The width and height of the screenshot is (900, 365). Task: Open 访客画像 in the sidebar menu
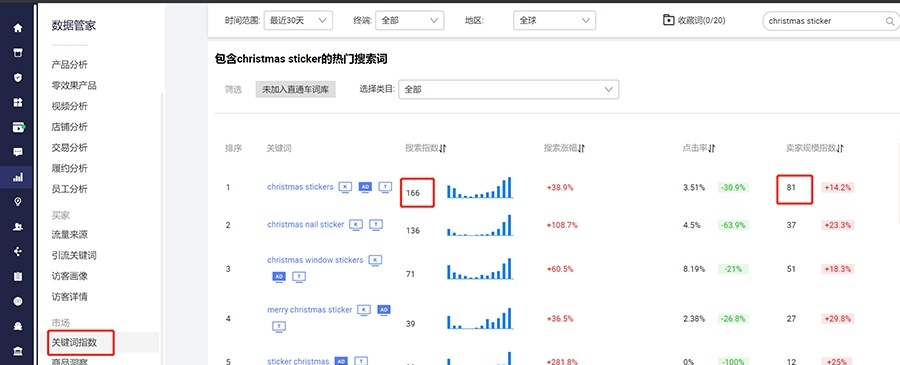pyautogui.click(x=69, y=276)
